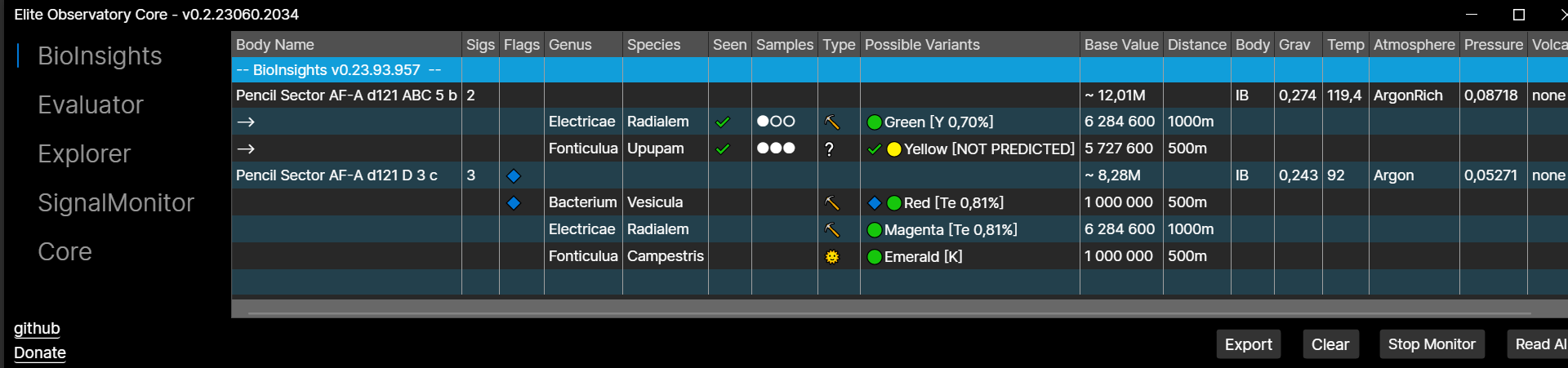Click the Stop Monitor button
The image size is (1568, 368).
tap(1432, 344)
